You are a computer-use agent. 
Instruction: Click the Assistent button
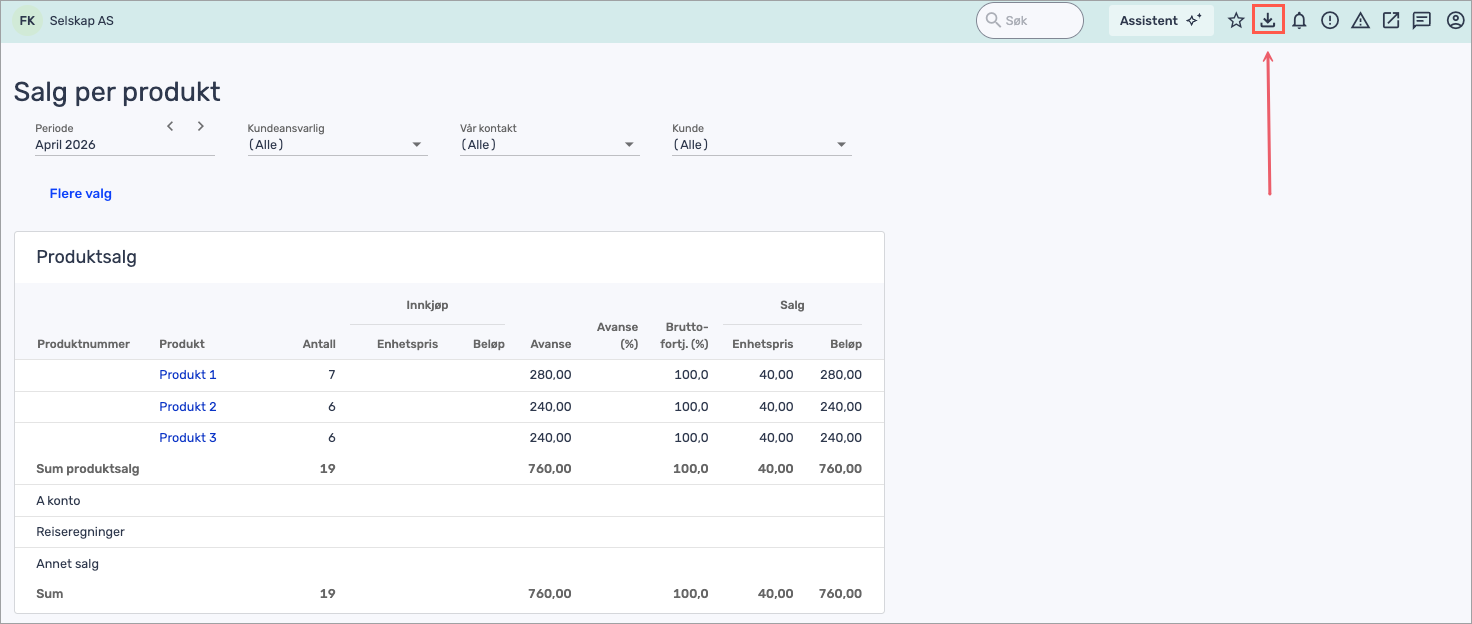[x=1160, y=20]
